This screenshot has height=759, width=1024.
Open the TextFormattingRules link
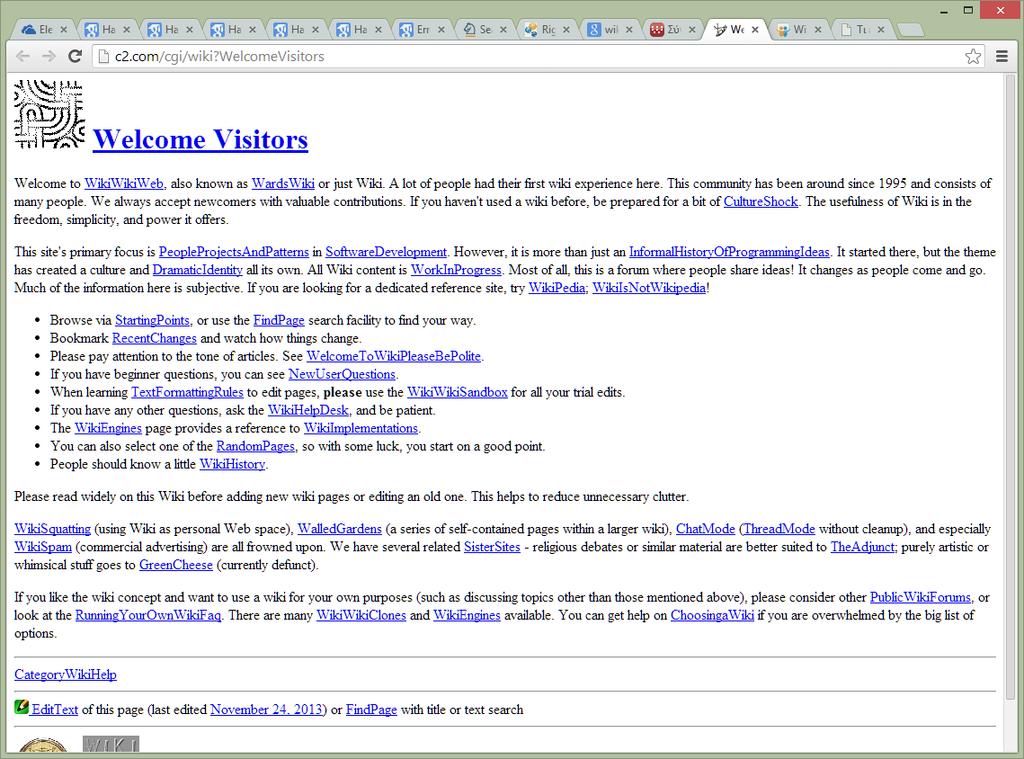(x=187, y=393)
